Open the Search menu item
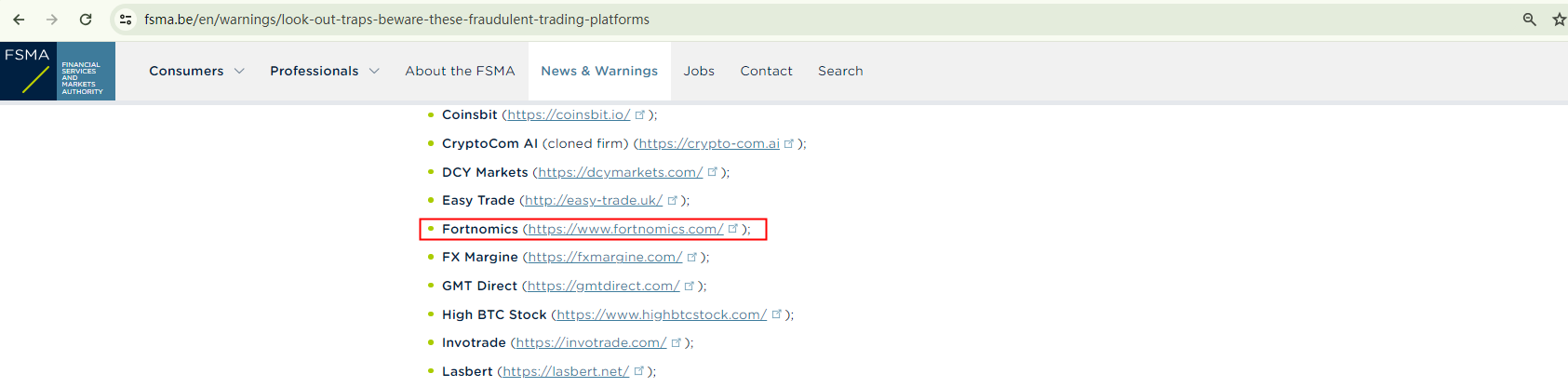 [x=840, y=71]
